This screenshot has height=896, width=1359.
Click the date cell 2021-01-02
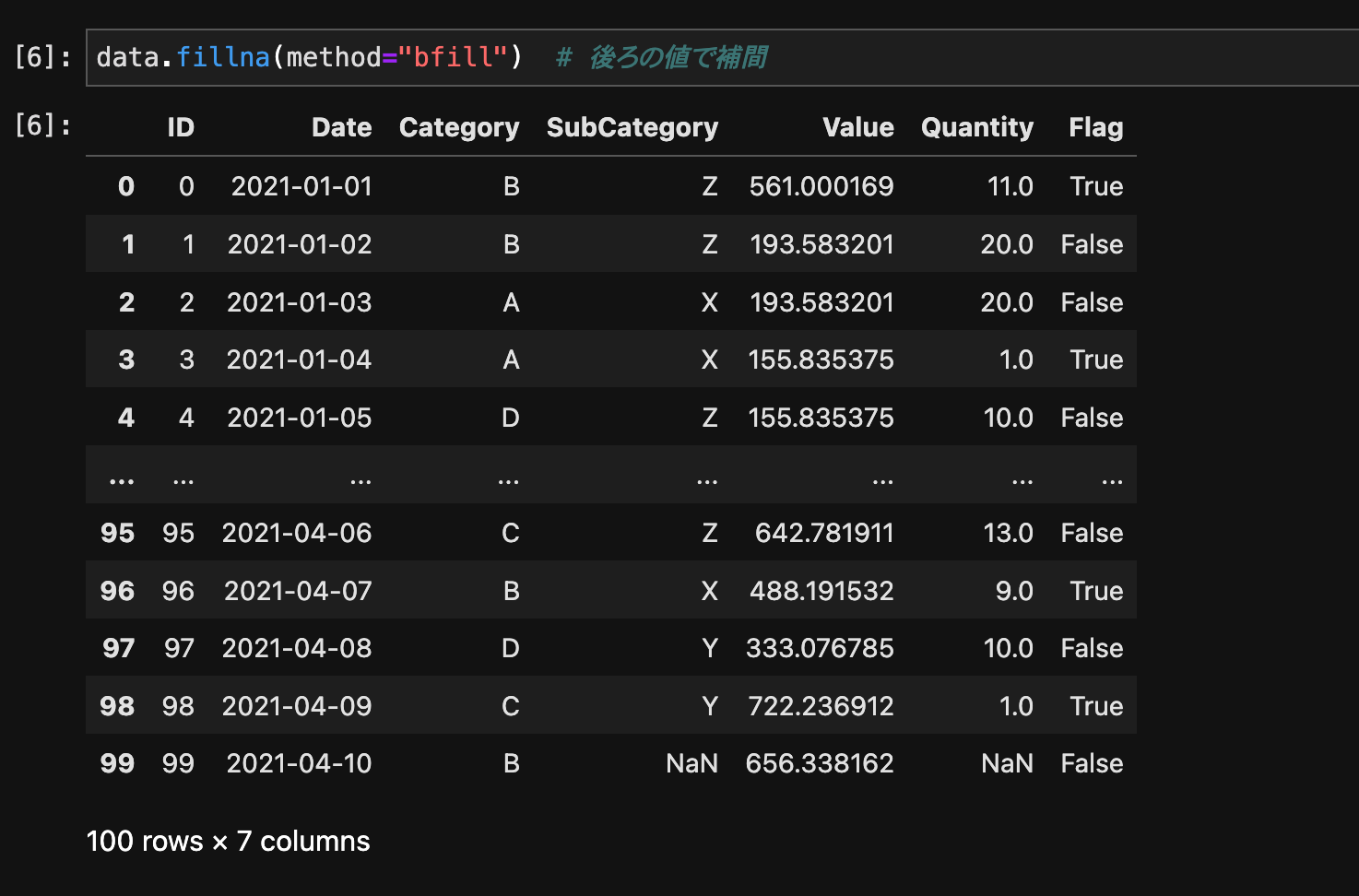pyautogui.click(x=300, y=244)
